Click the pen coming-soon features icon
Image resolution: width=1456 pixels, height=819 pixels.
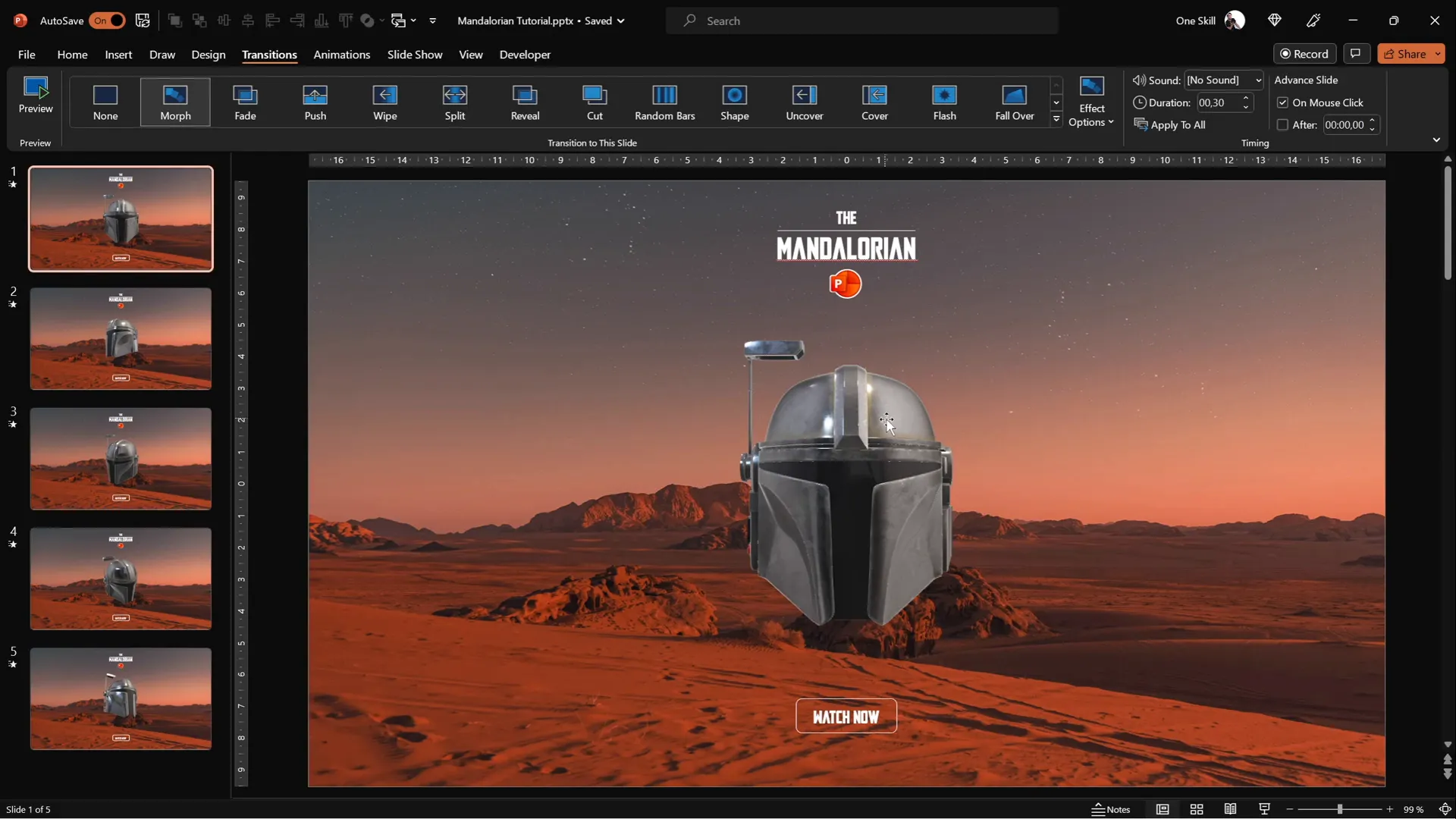point(1313,20)
